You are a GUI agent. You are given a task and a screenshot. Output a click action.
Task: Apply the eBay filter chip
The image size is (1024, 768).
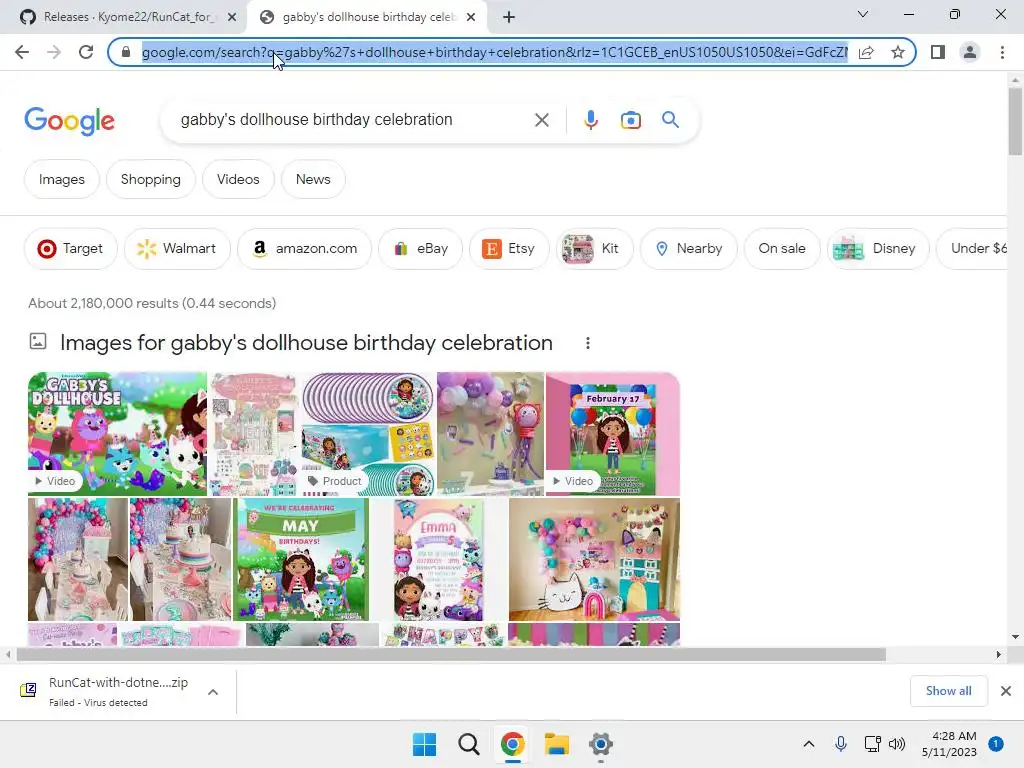click(x=421, y=249)
